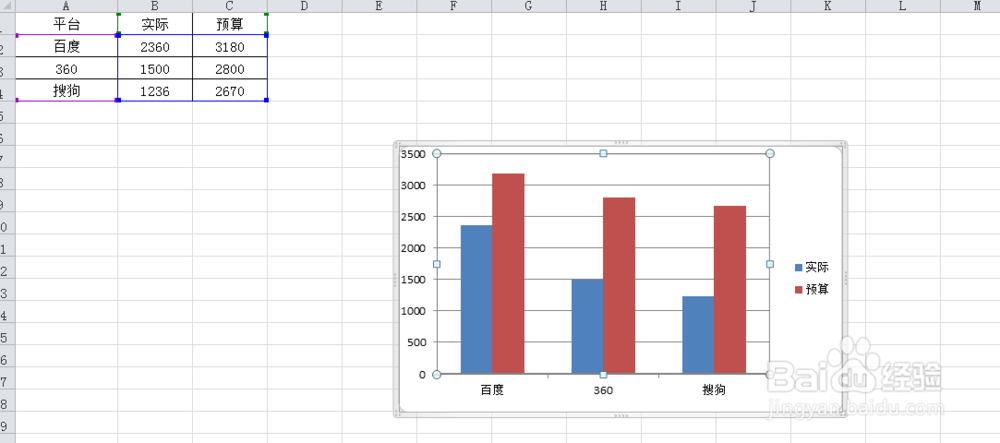This screenshot has height=443, width=1000.
Task: Click plot area bottom-left corner handle
Action: click(437, 375)
